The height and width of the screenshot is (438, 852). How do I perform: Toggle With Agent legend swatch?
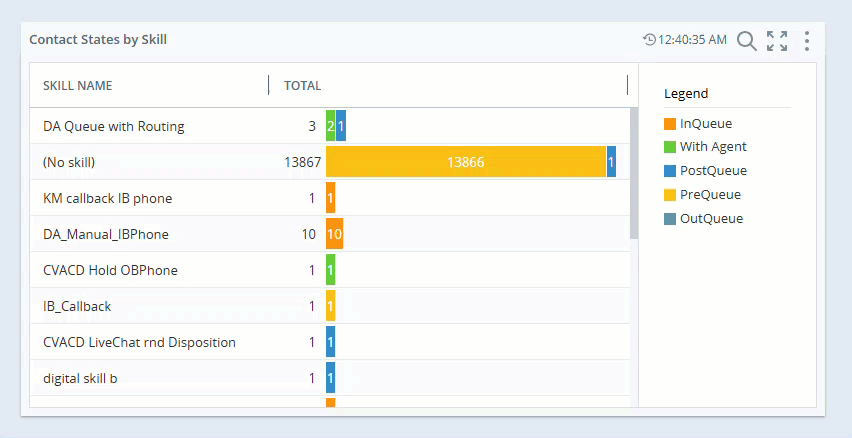pos(670,147)
